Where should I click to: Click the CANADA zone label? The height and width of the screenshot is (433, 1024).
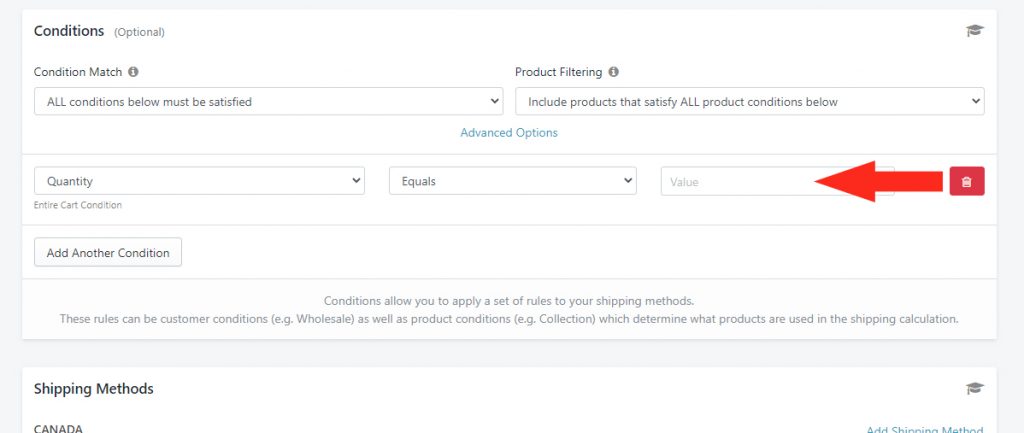coord(58,428)
